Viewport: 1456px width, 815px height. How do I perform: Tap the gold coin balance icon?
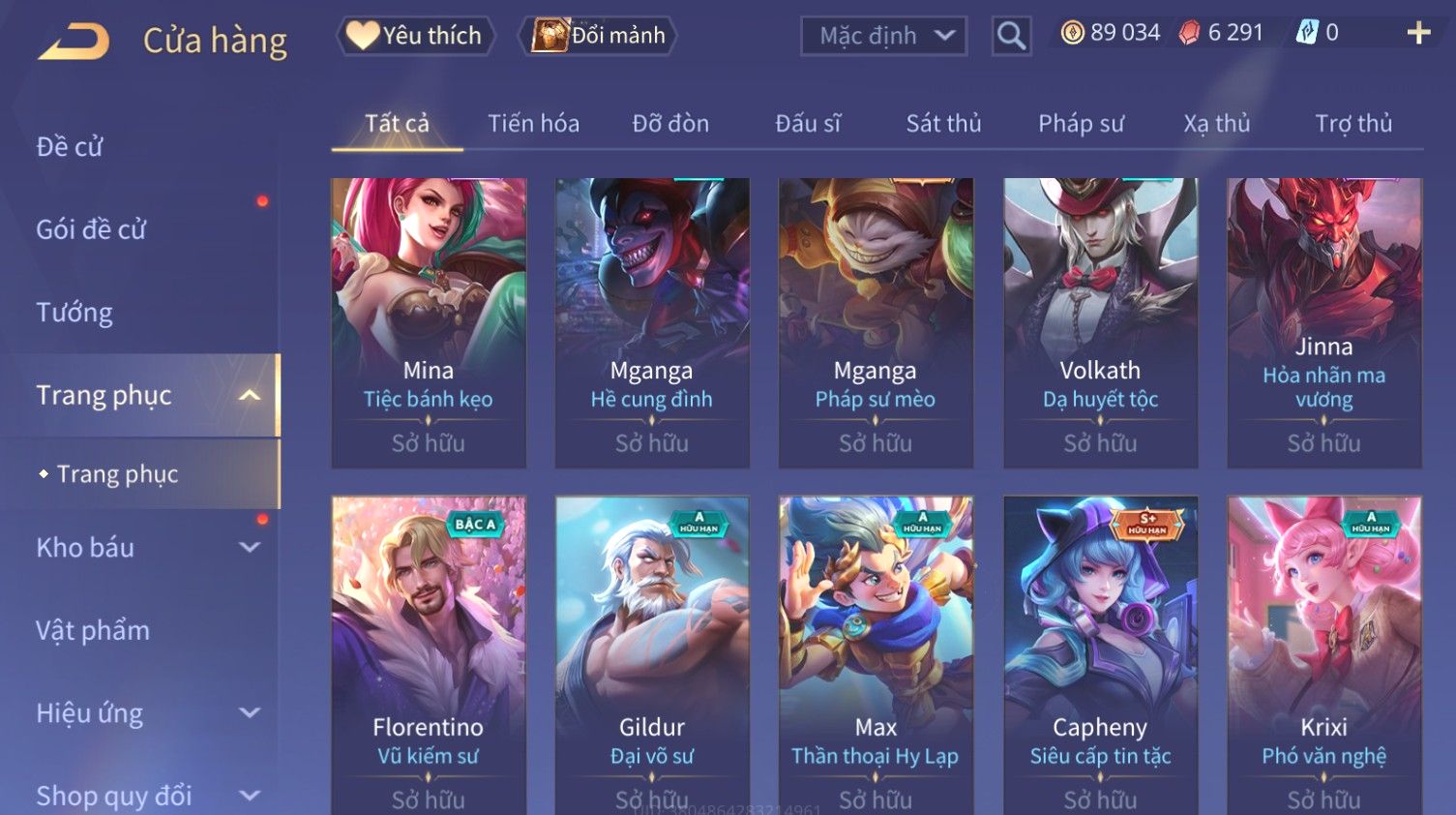(x=1072, y=33)
